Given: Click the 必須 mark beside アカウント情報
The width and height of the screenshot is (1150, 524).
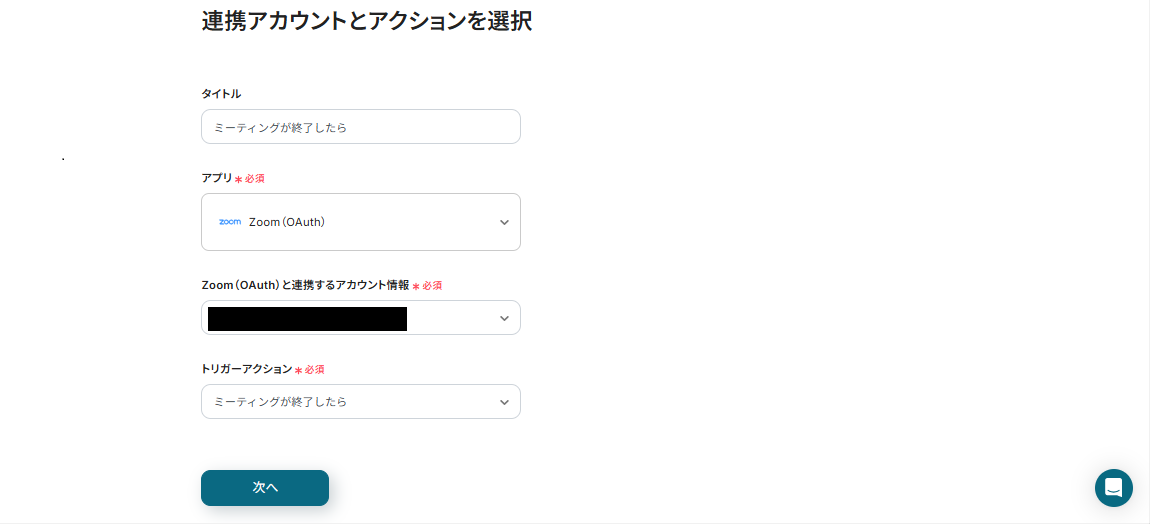Looking at the screenshot, I should coord(432,286).
